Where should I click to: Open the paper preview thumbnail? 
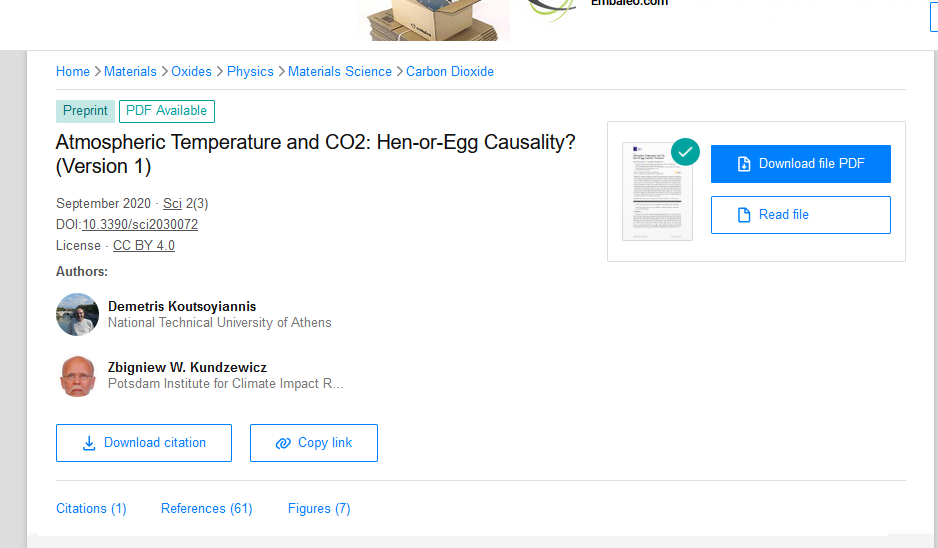[x=656, y=192]
